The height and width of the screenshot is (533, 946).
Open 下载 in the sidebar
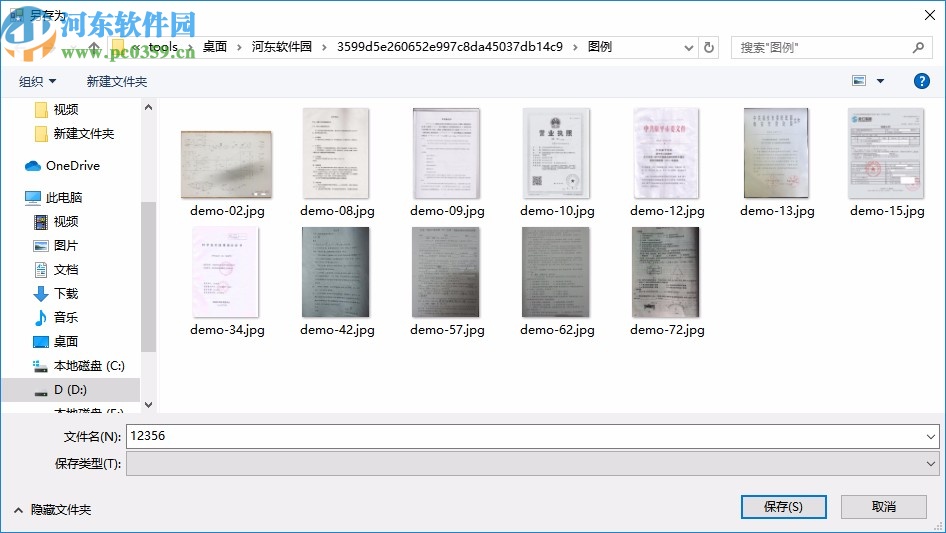[x=56, y=293]
